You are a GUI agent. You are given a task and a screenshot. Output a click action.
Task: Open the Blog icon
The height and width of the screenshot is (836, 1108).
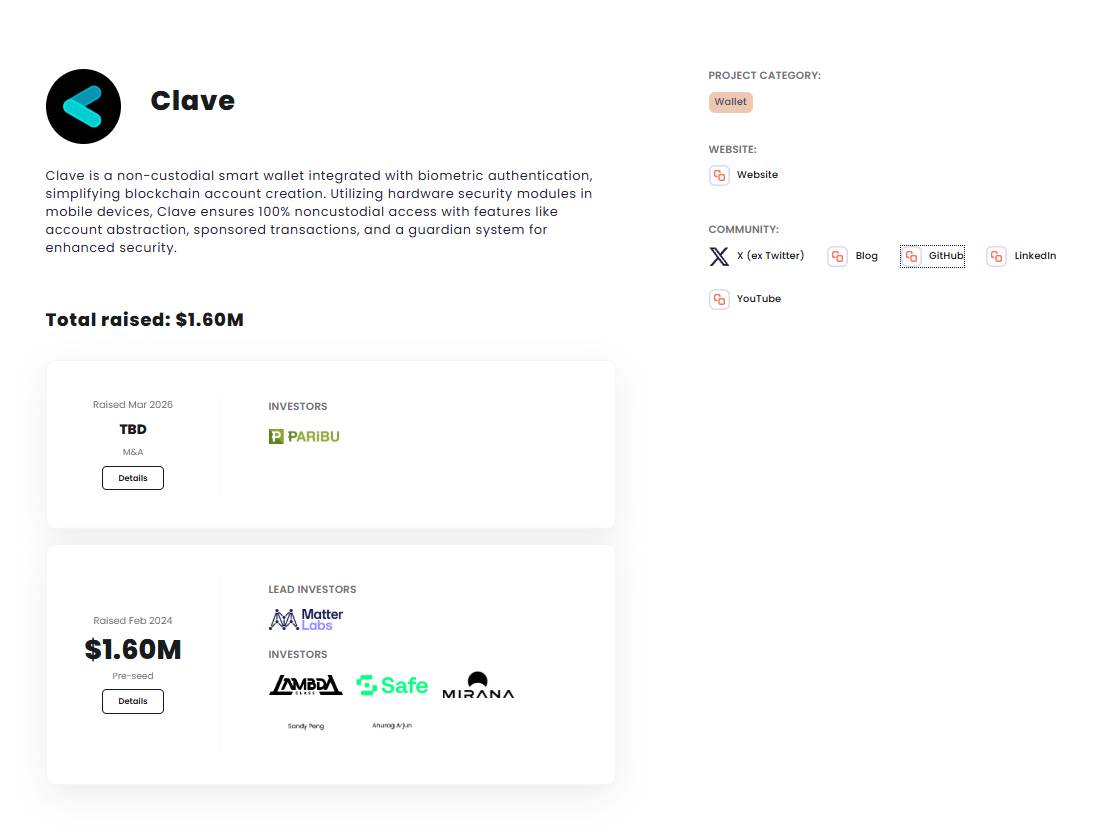(x=837, y=256)
